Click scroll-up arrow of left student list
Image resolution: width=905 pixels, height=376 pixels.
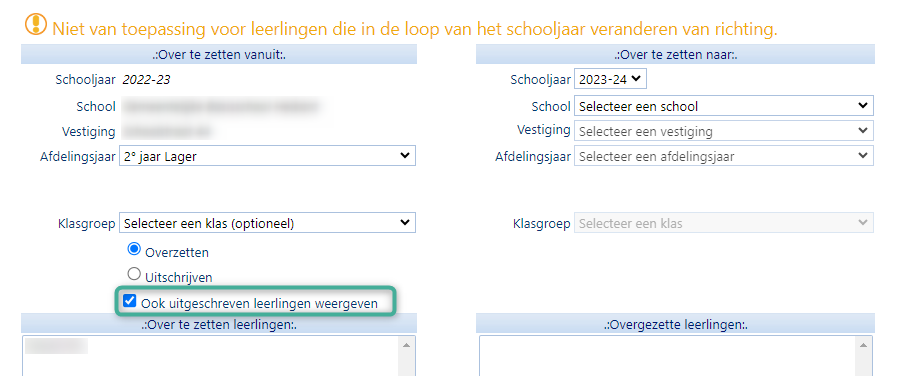click(x=406, y=345)
